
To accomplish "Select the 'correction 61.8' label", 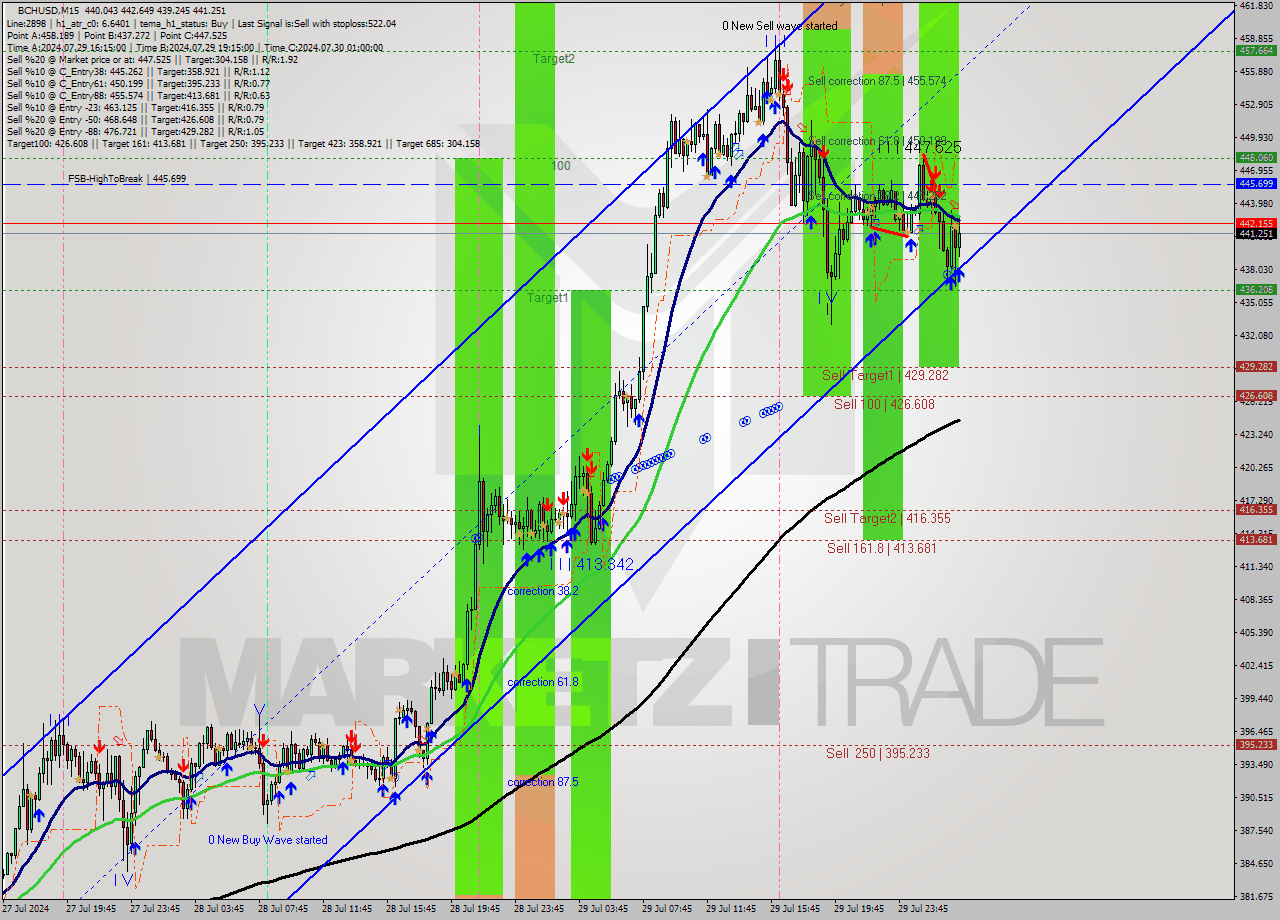I will coord(543,682).
